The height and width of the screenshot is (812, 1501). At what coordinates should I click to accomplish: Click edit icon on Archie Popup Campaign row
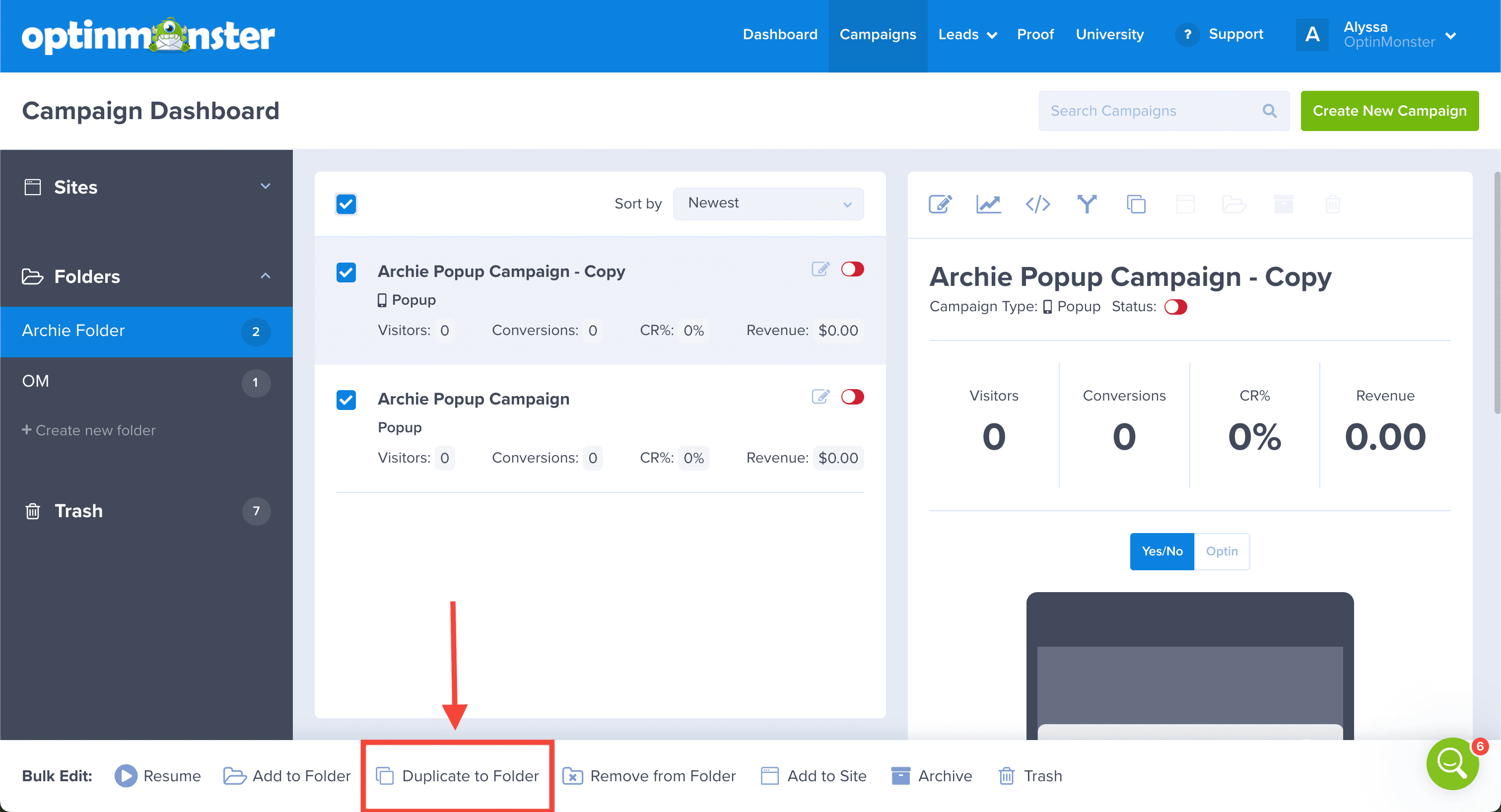820,397
